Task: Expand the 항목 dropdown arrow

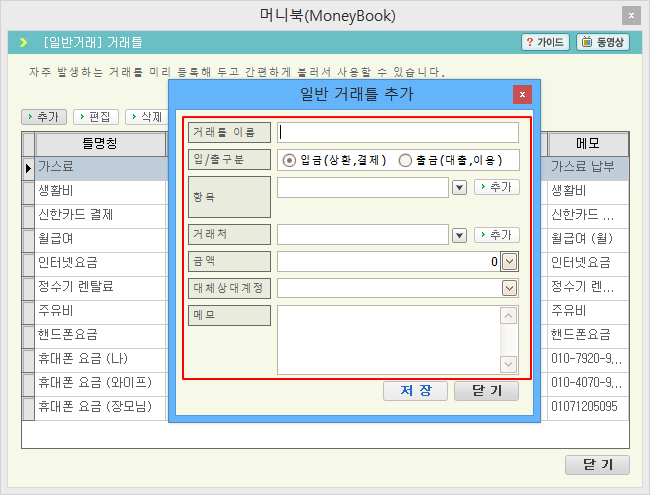Action: (x=459, y=187)
